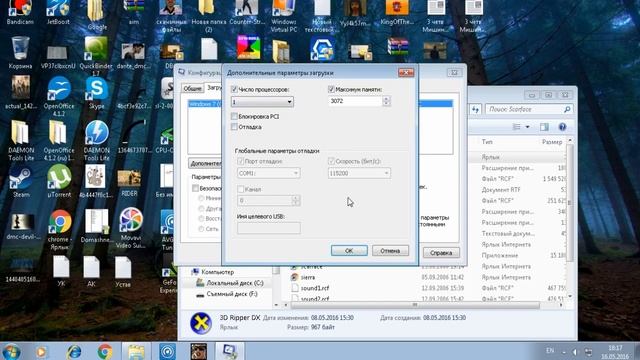
Task: Select the QuickBinder 1.7 desktop shortcut
Action: 96,56
